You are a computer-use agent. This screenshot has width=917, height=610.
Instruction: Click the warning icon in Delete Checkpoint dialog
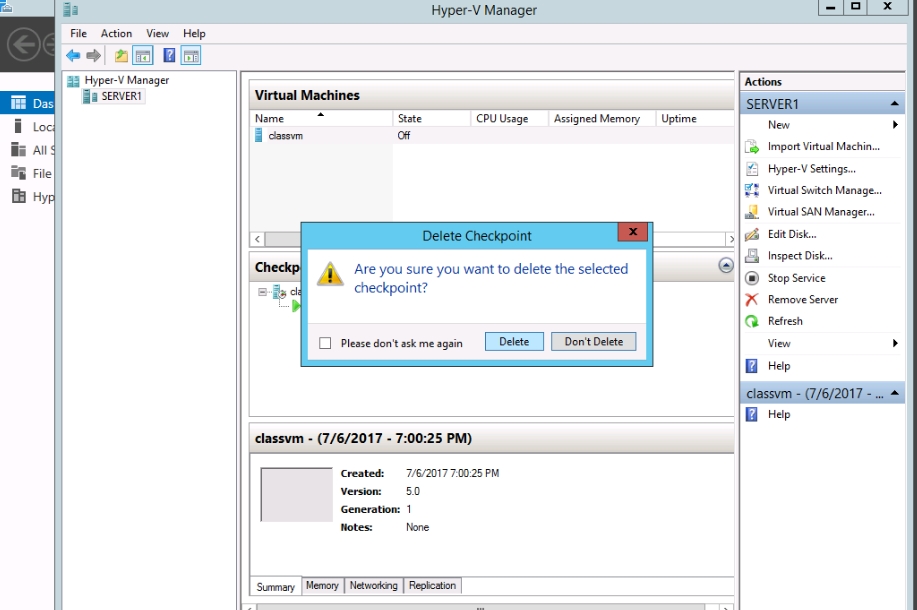(330, 274)
